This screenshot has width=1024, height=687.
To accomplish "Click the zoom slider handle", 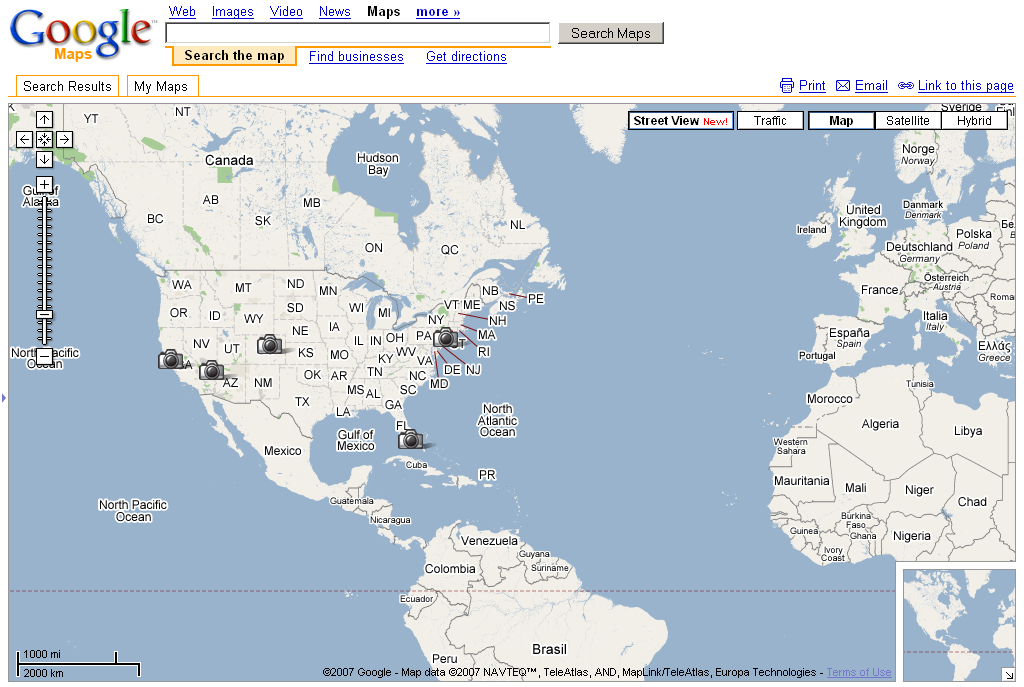I will pyautogui.click(x=44, y=314).
